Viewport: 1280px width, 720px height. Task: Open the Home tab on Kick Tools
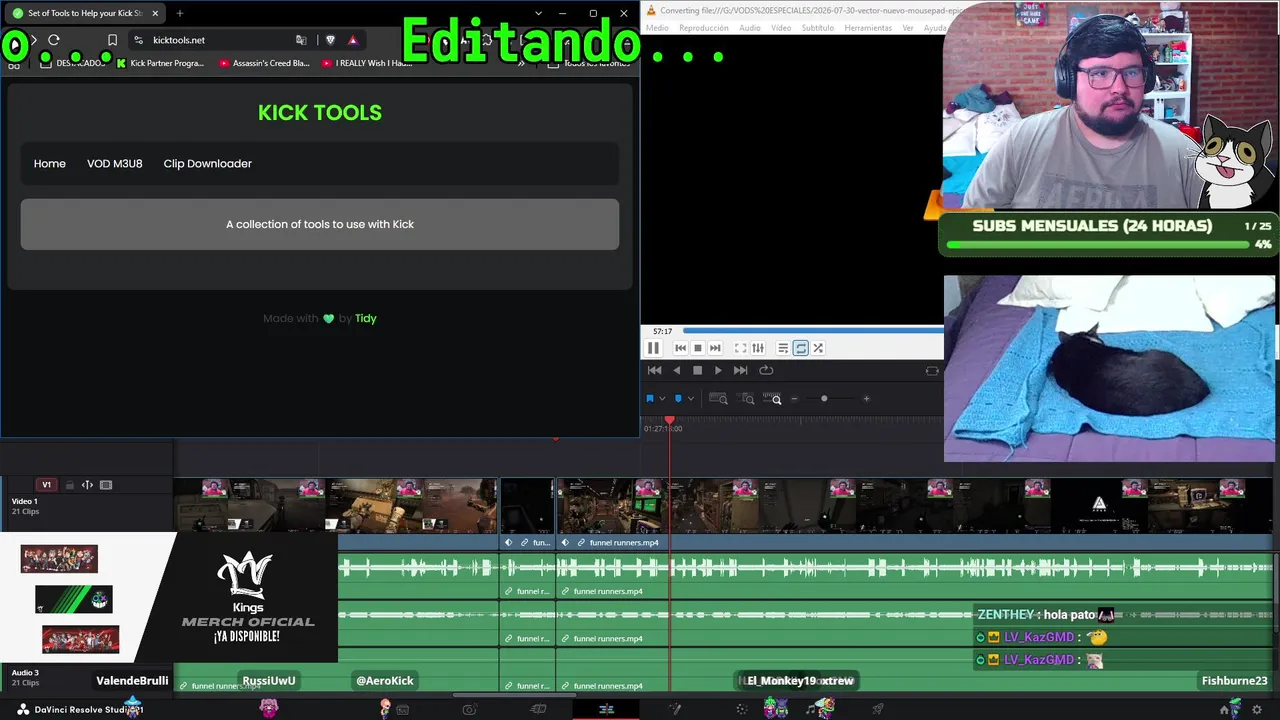pyautogui.click(x=50, y=164)
